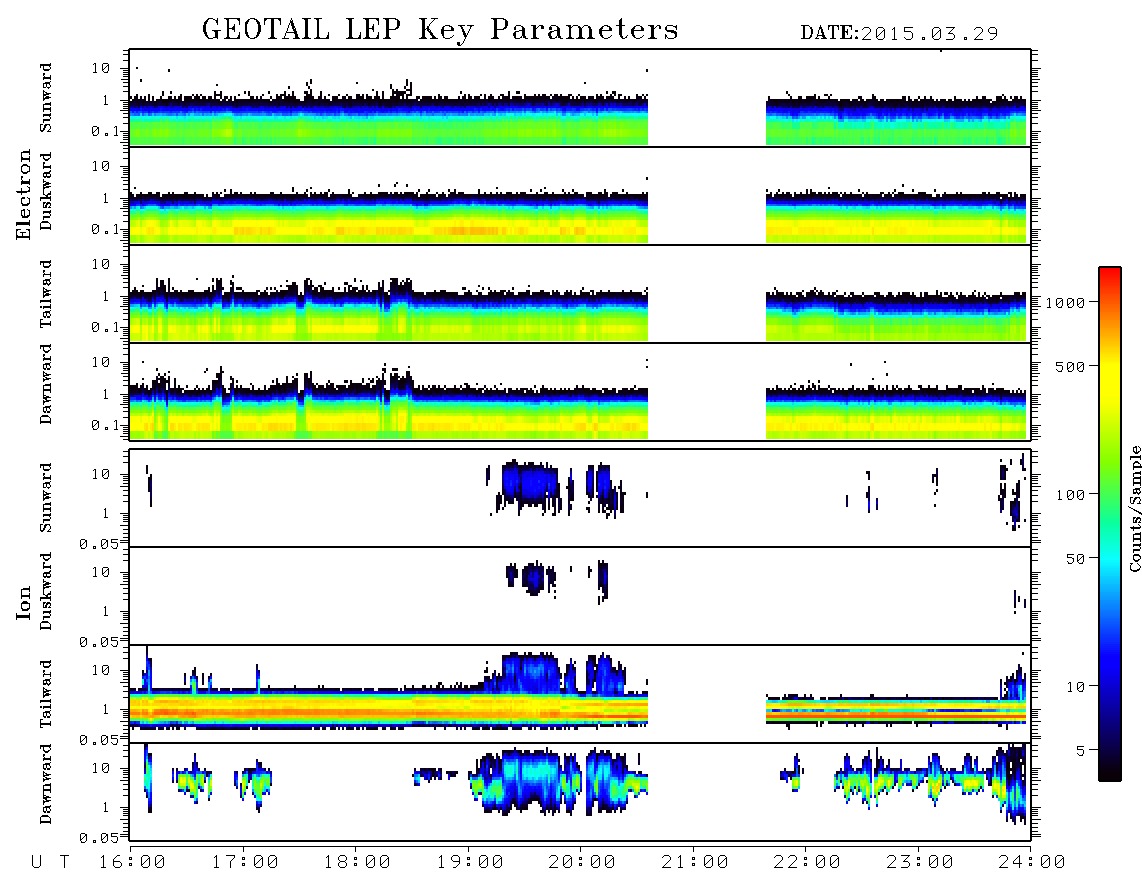Select the Electron Tailward axis label
Viewport: 1142px width, 880px height.
click(46, 294)
